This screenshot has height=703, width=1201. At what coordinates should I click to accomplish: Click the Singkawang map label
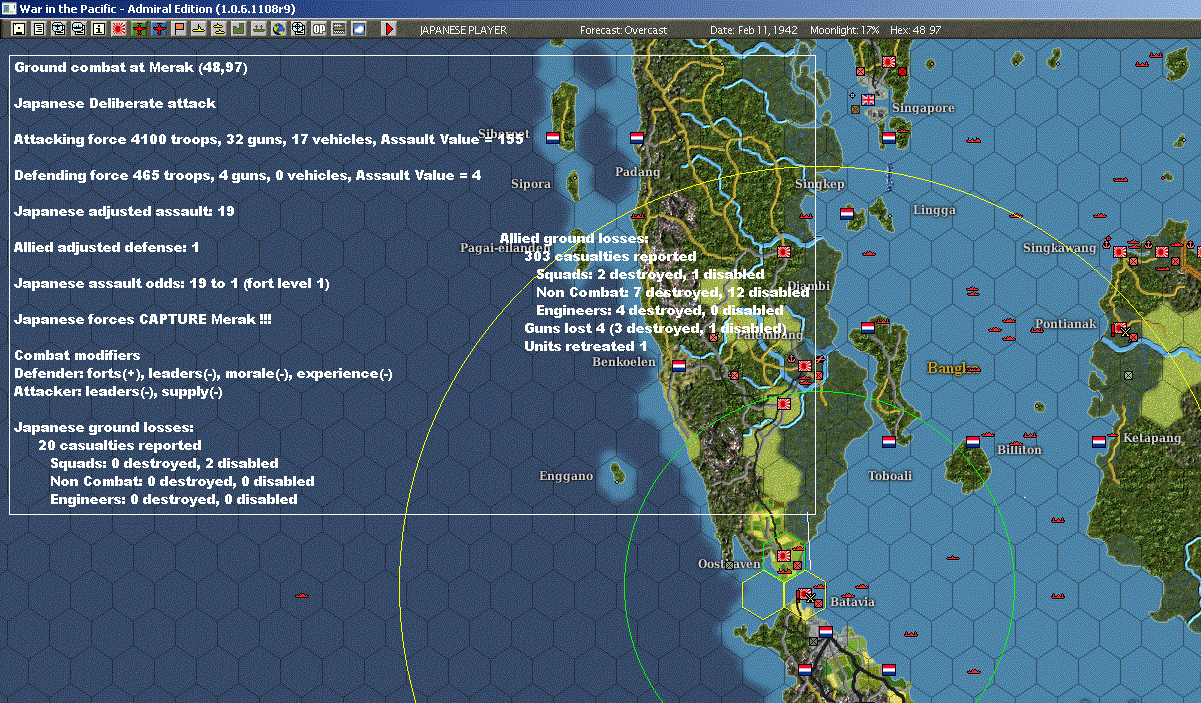click(1060, 248)
